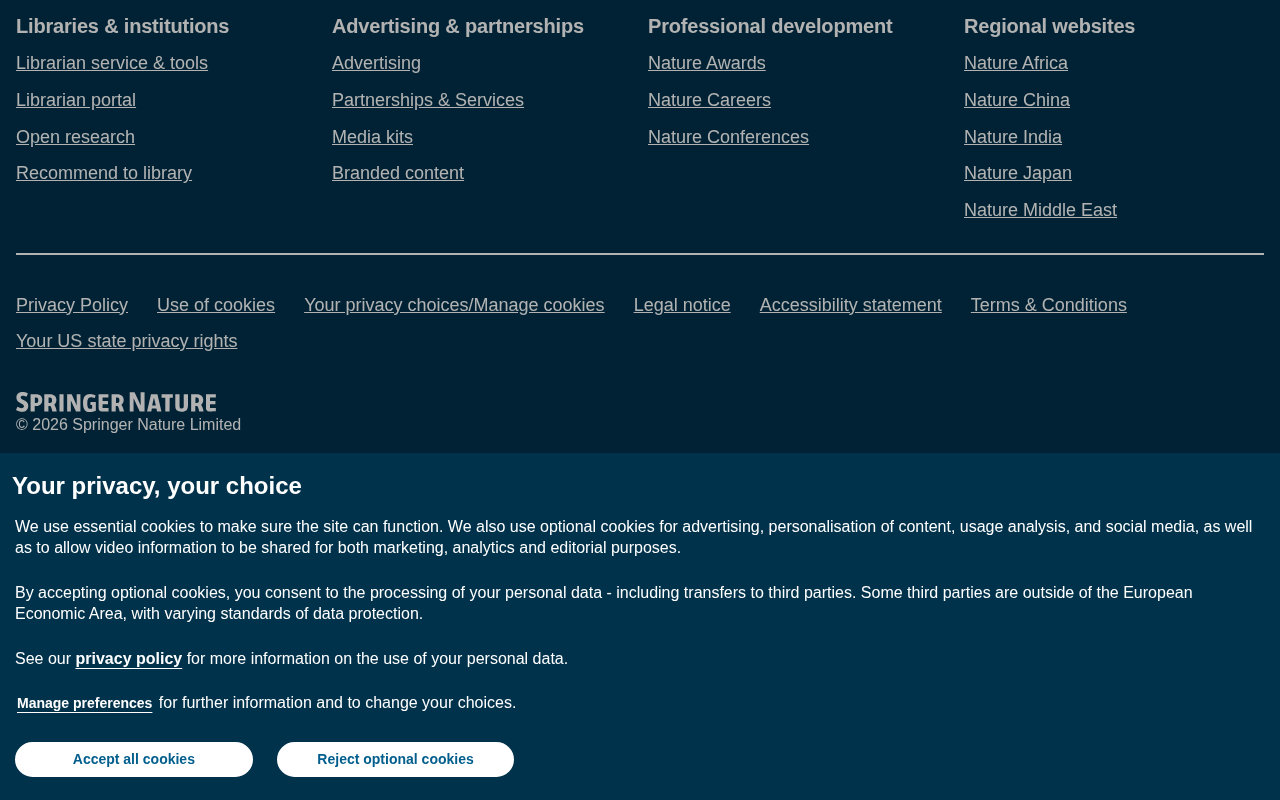Click the © 2026 Springer Nature Limited text

pos(128,425)
